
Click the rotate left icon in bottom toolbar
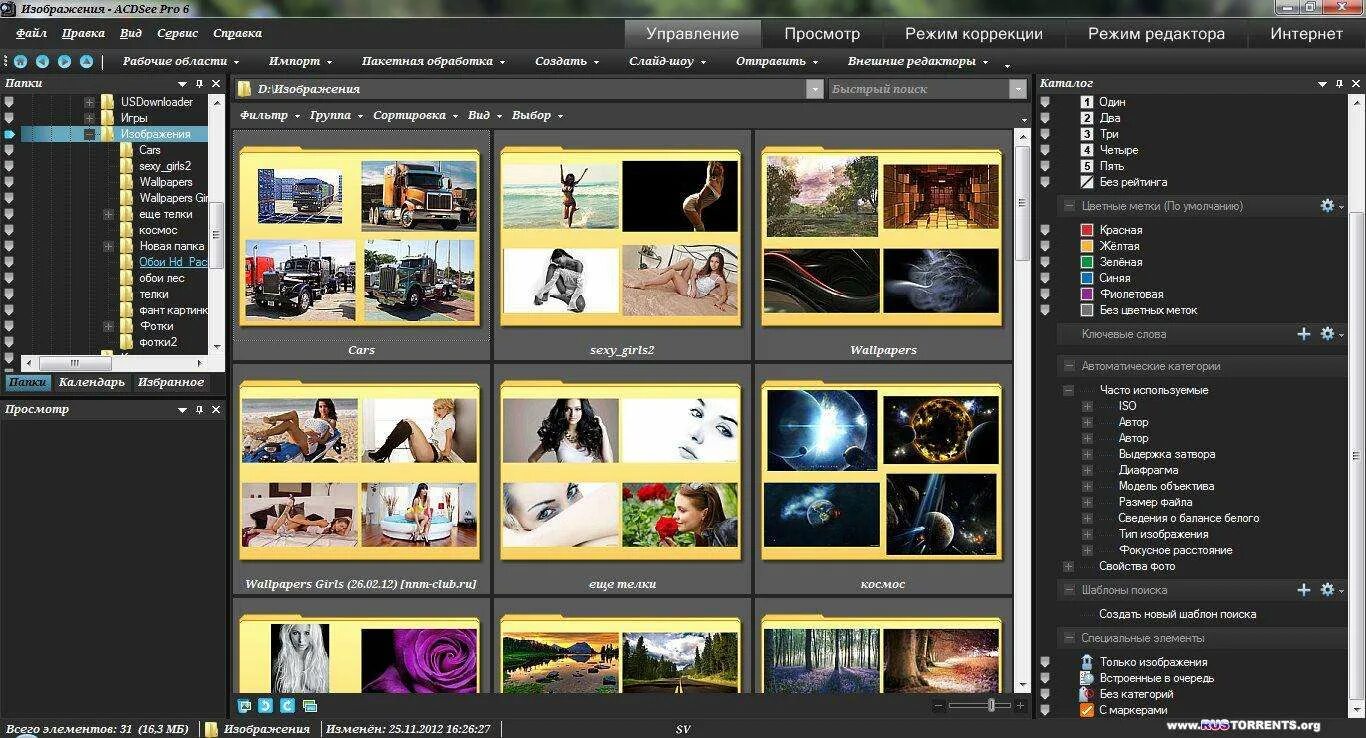coord(266,705)
